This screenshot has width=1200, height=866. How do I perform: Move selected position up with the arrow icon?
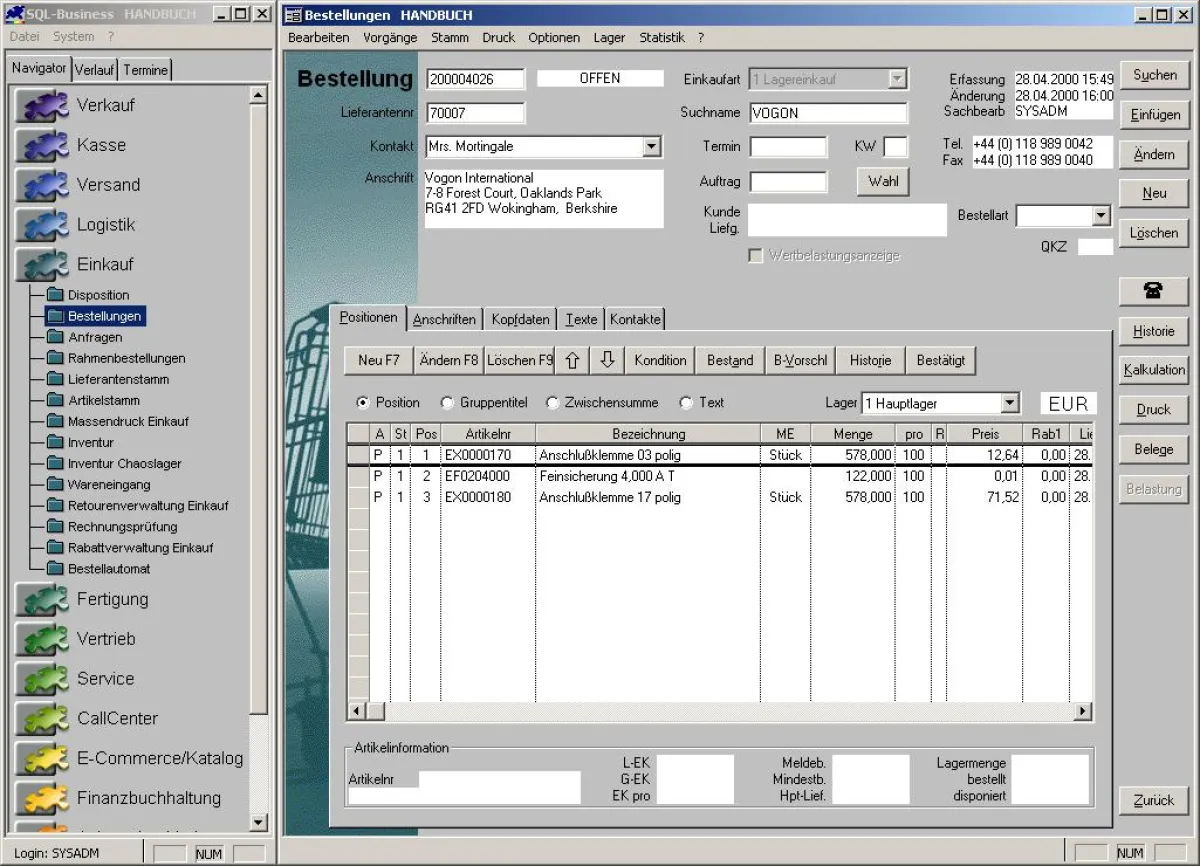tap(571, 360)
